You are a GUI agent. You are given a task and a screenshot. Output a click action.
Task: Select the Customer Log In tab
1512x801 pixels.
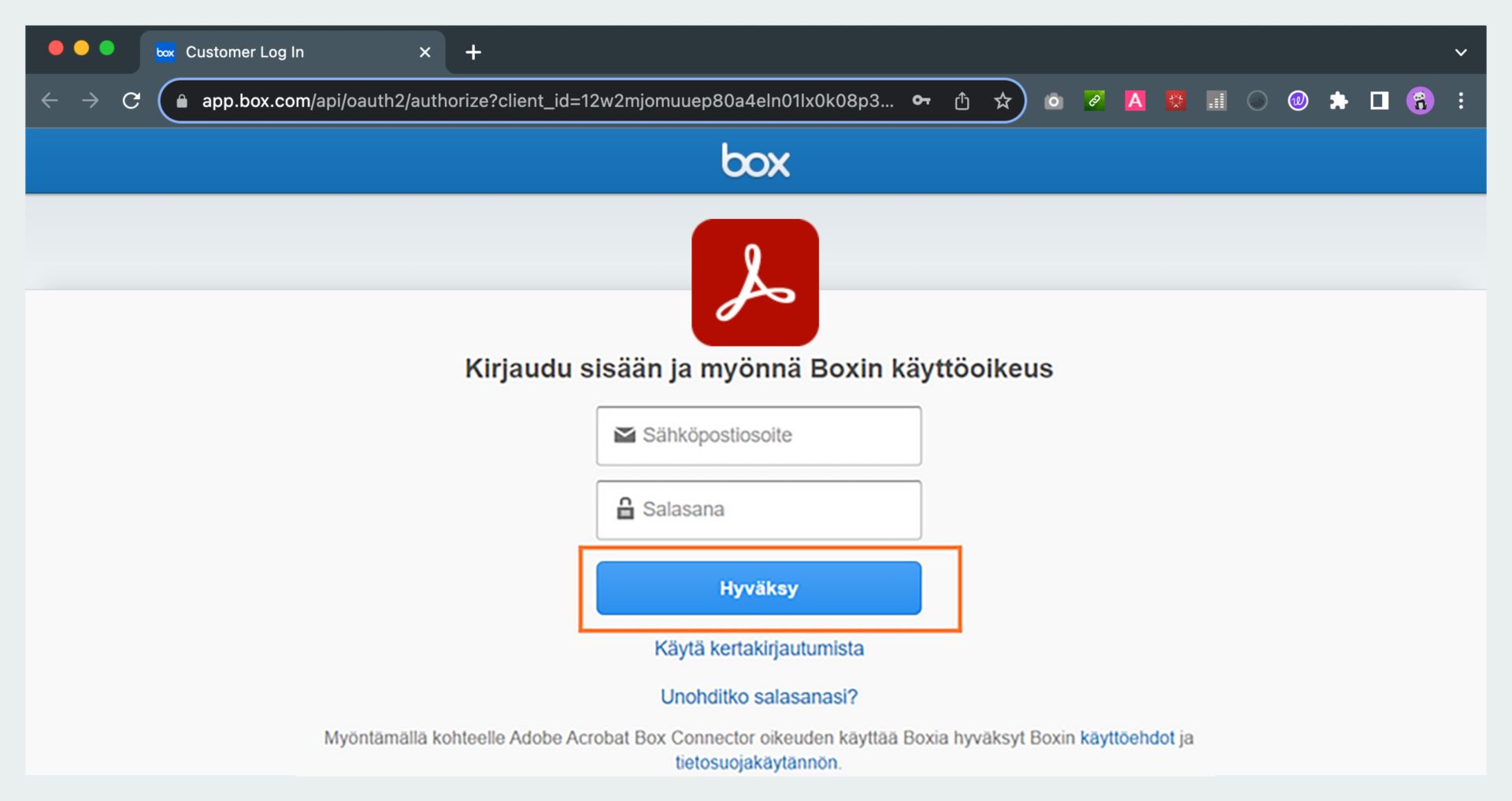[x=293, y=52]
